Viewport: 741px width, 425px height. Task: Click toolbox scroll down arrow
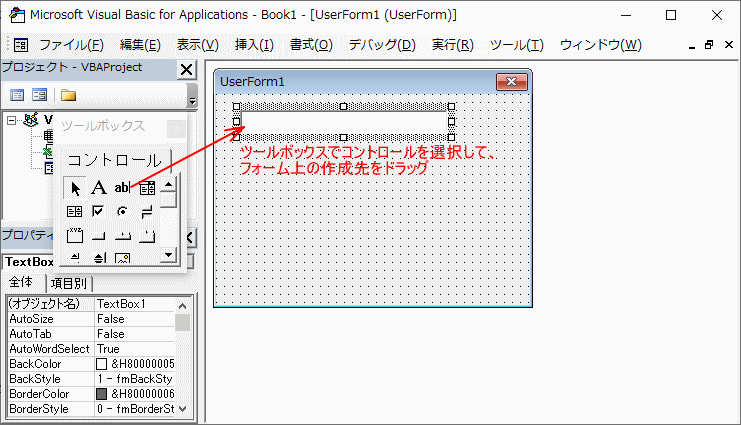point(168,255)
